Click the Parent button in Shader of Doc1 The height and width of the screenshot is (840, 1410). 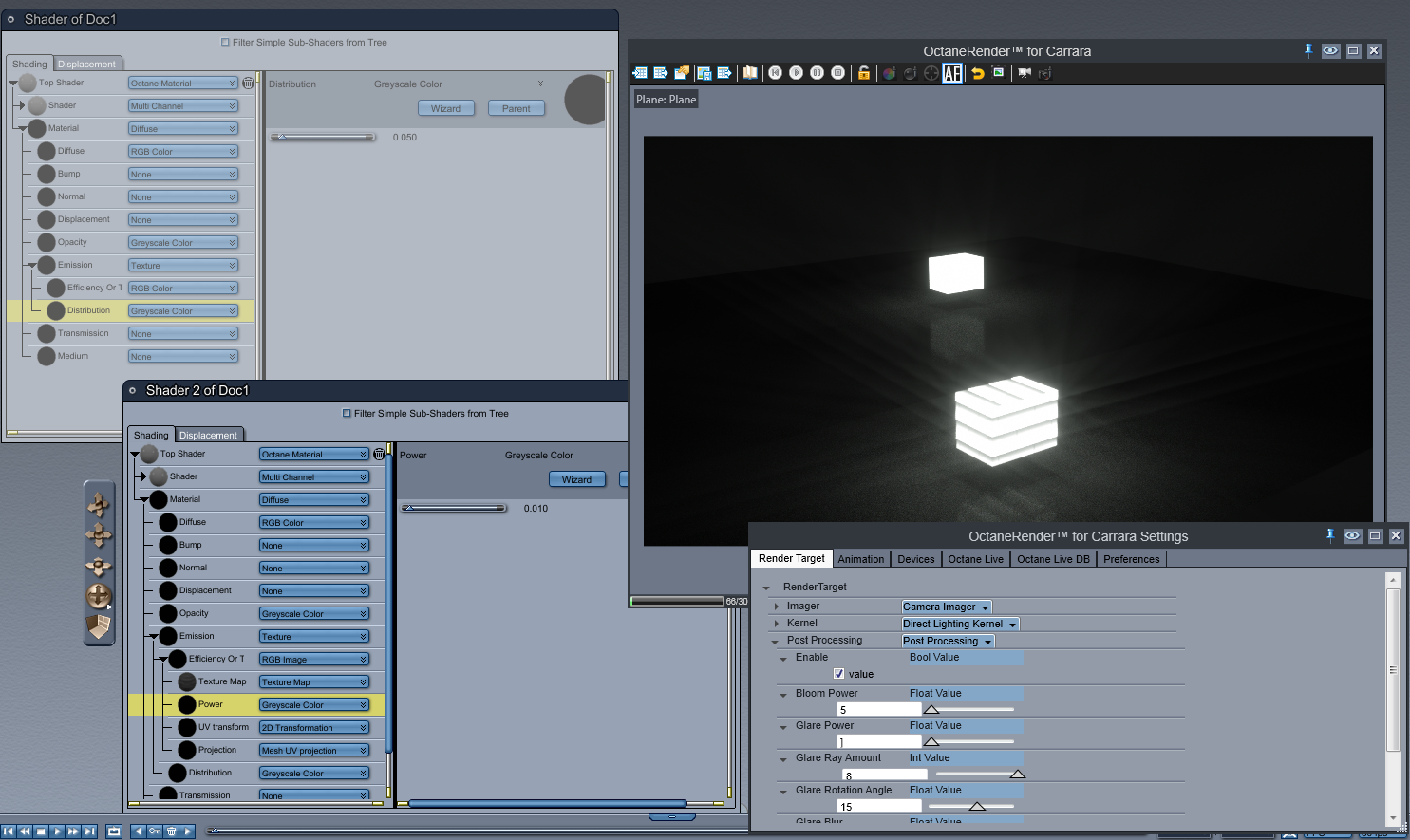point(517,108)
